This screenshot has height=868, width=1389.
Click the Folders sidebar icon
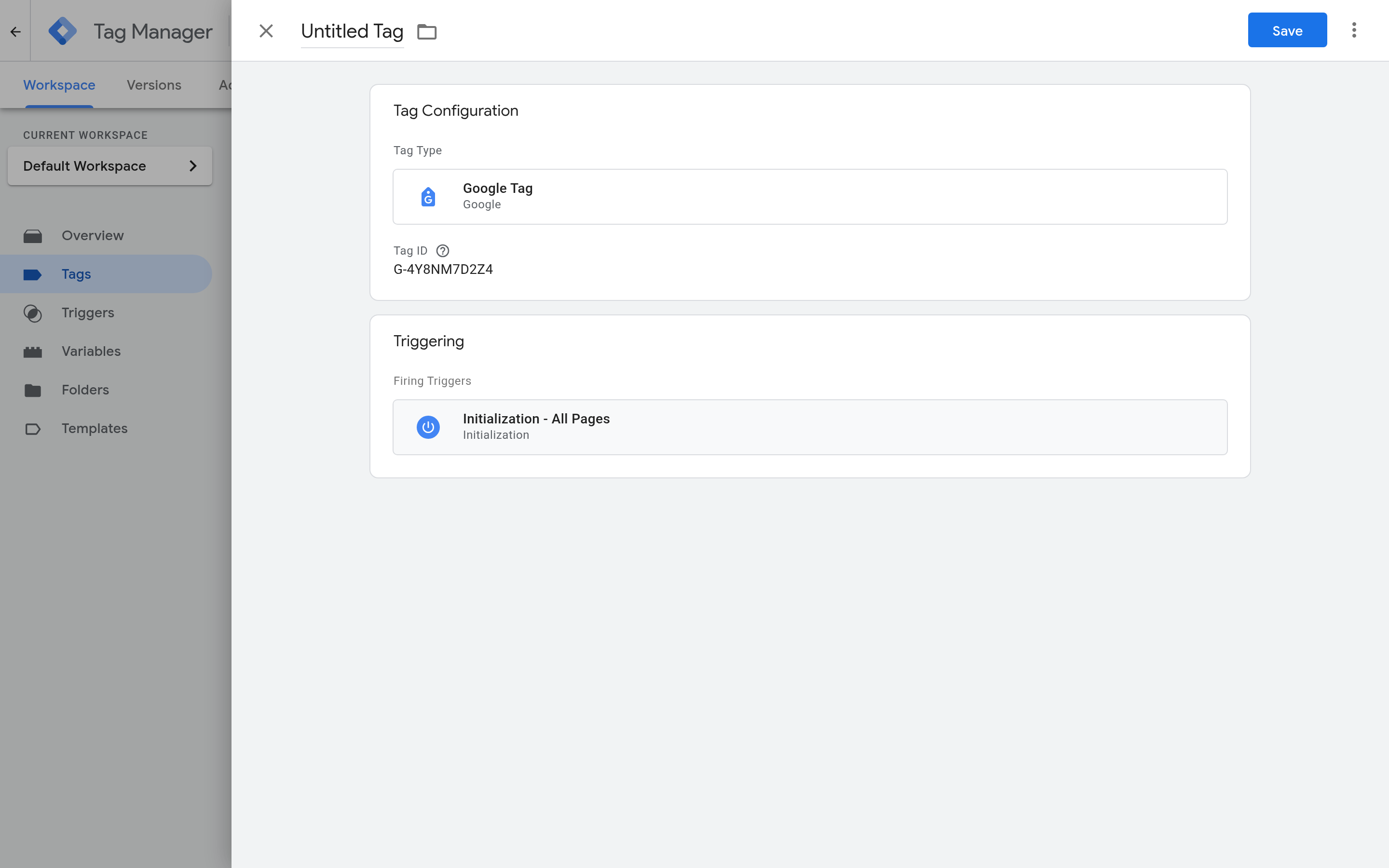pos(33,391)
